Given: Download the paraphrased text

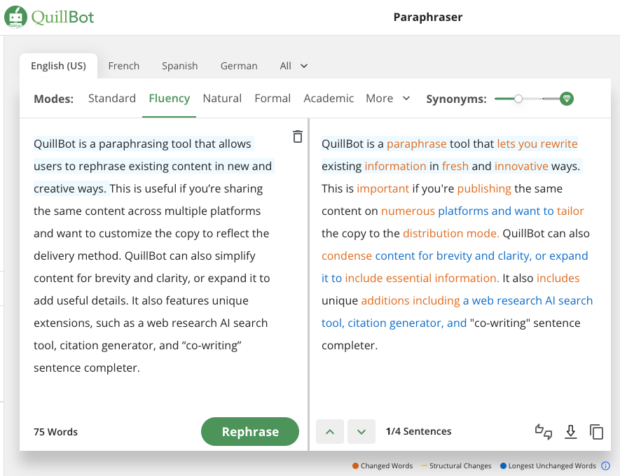Looking at the screenshot, I should (571, 432).
